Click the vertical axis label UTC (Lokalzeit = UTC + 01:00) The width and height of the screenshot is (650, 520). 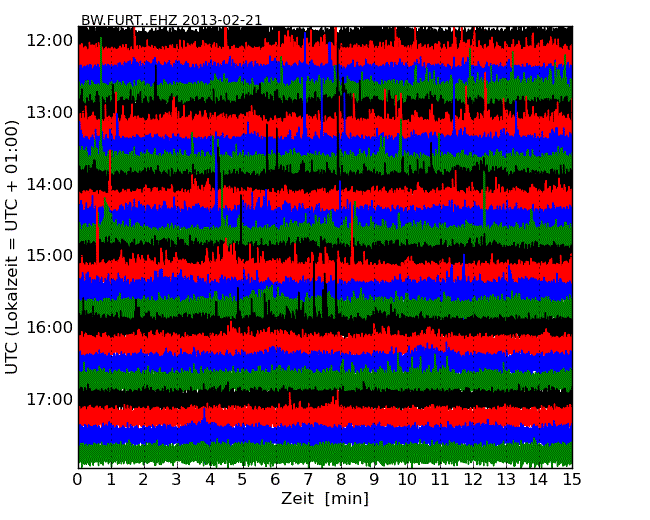click(12, 247)
